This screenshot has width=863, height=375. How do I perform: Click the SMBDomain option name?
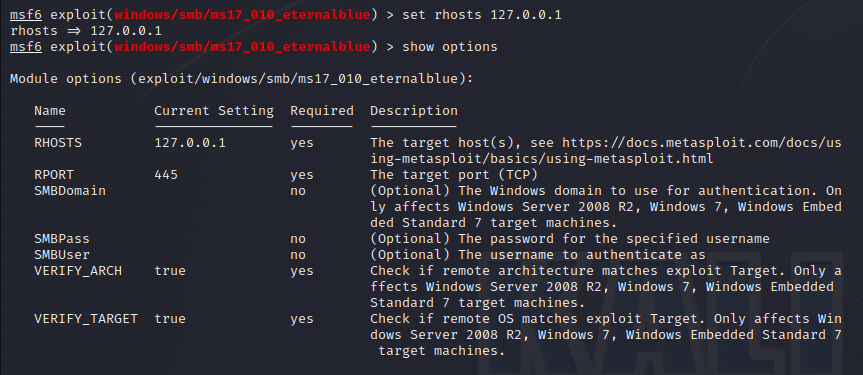coord(70,191)
